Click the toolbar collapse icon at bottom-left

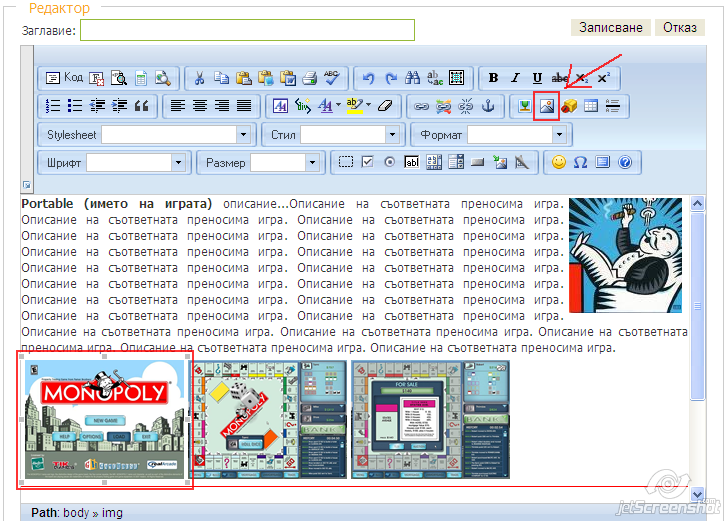(x=27, y=185)
